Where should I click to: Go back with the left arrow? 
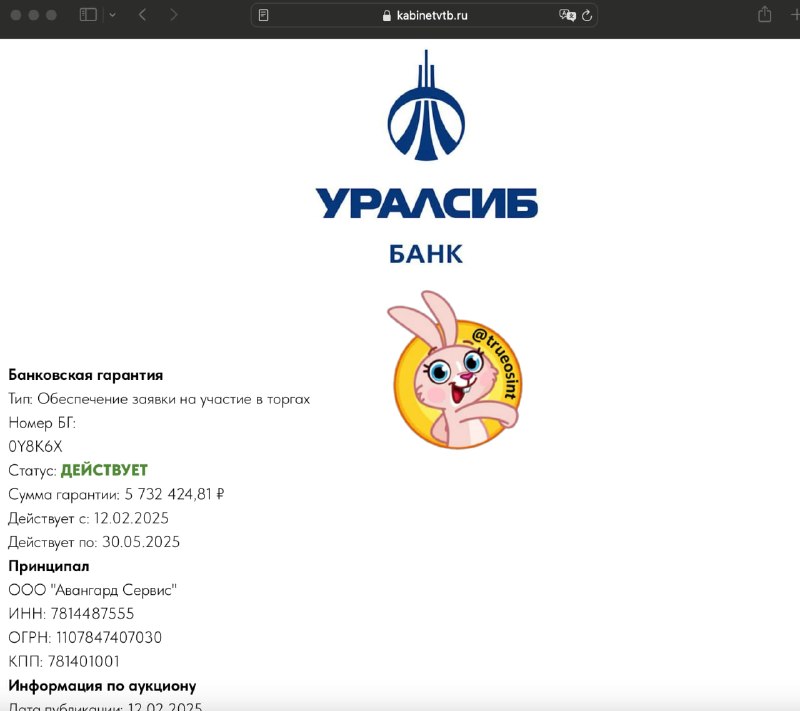coord(142,15)
